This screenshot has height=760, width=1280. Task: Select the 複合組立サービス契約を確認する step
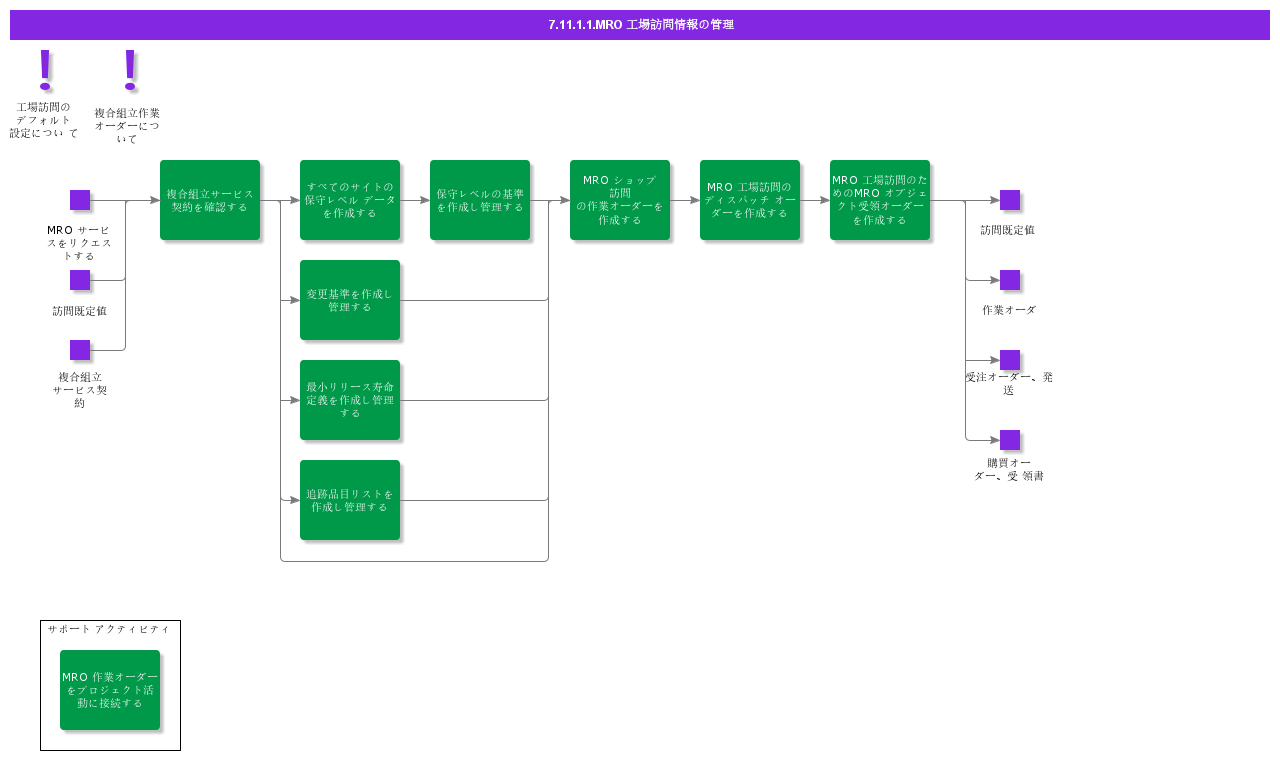click(210, 200)
